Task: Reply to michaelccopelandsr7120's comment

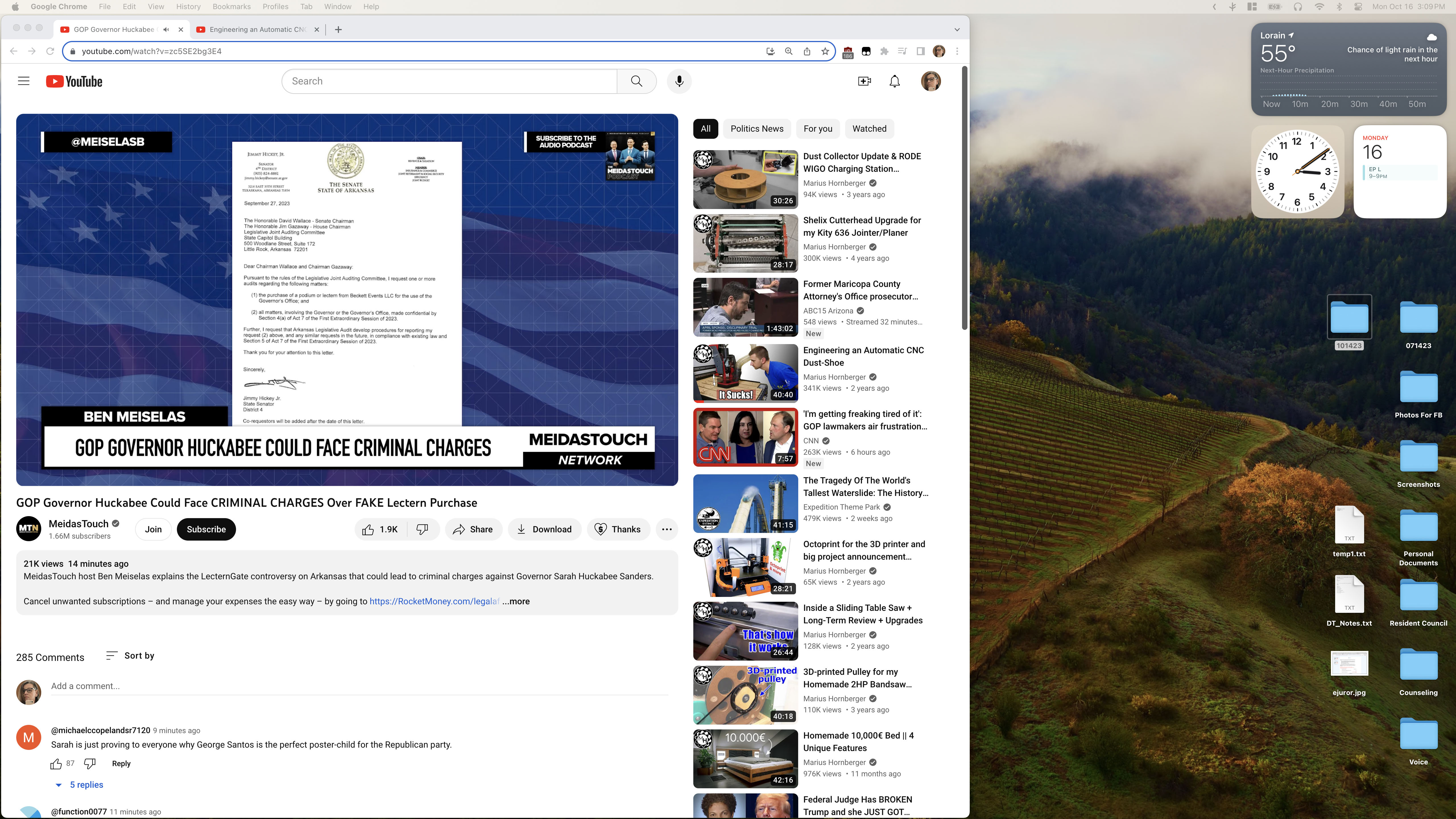Action: coord(121,764)
